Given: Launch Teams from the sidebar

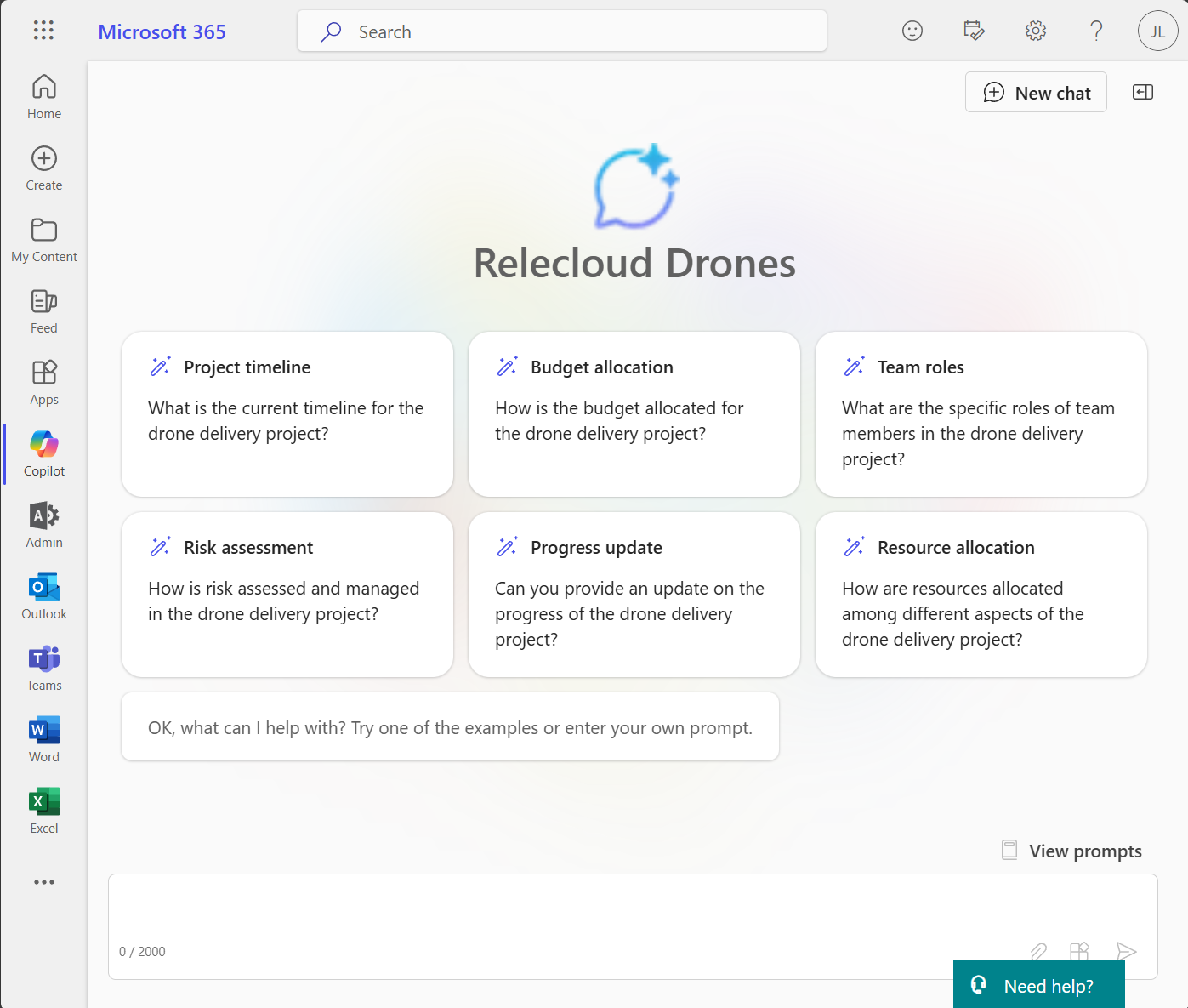Looking at the screenshot, I should point(44,669).
